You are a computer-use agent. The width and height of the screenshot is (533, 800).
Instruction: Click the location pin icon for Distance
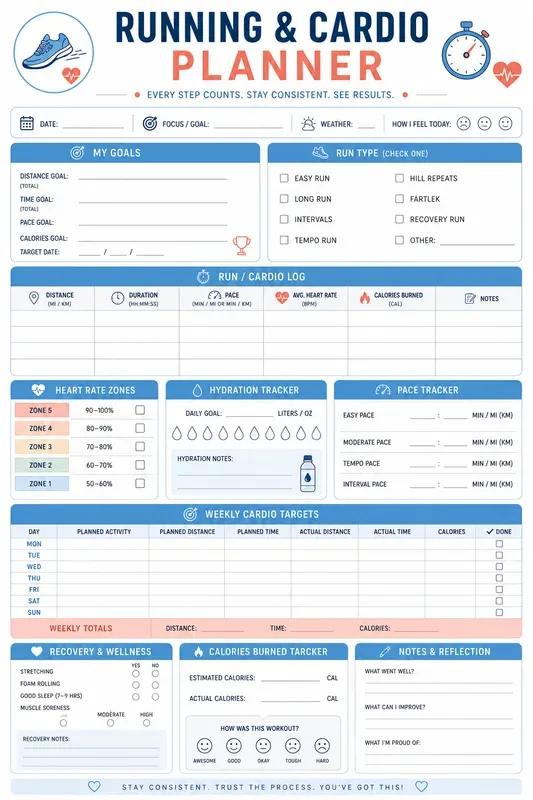tap(34, 298)
